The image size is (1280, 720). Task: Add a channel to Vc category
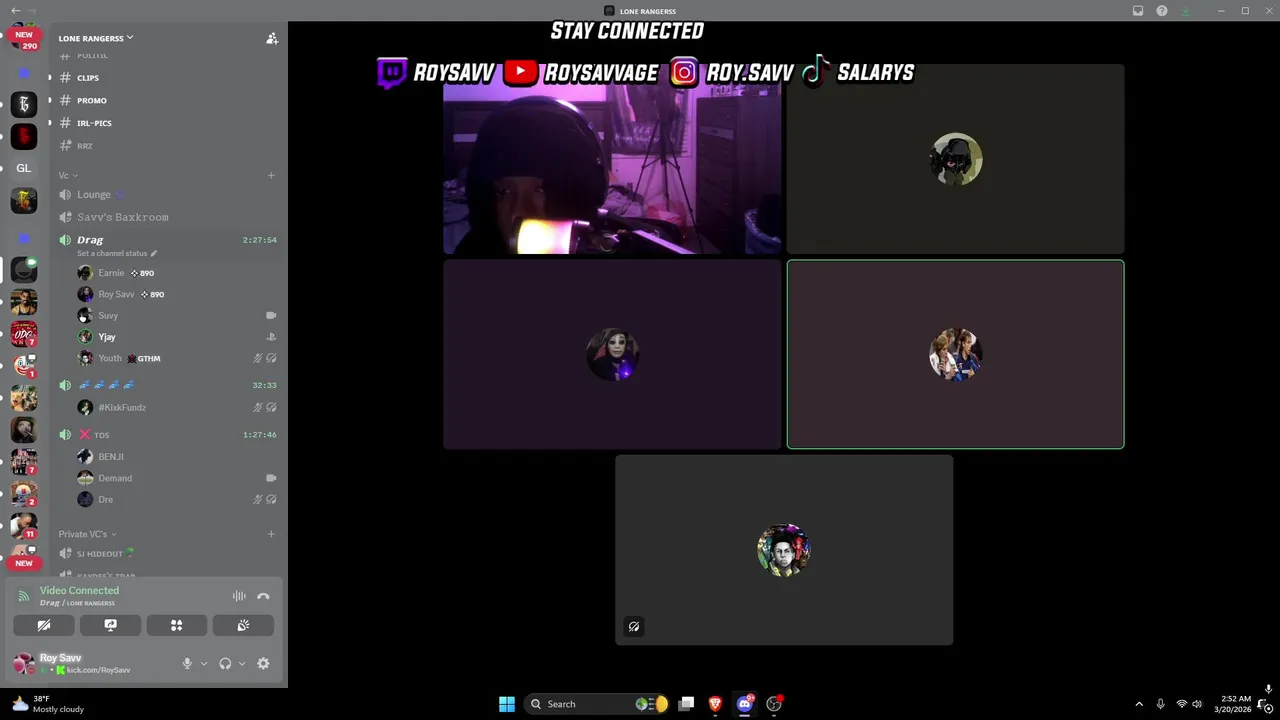271,175
